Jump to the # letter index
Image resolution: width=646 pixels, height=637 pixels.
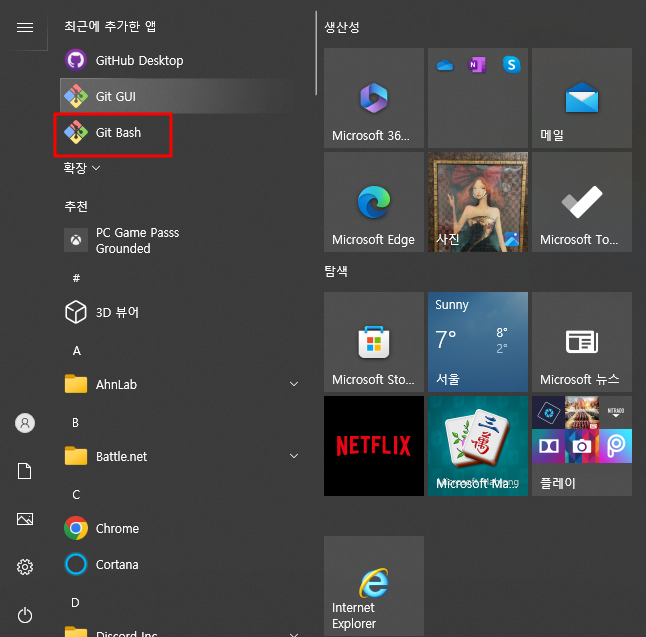point(76,278)
